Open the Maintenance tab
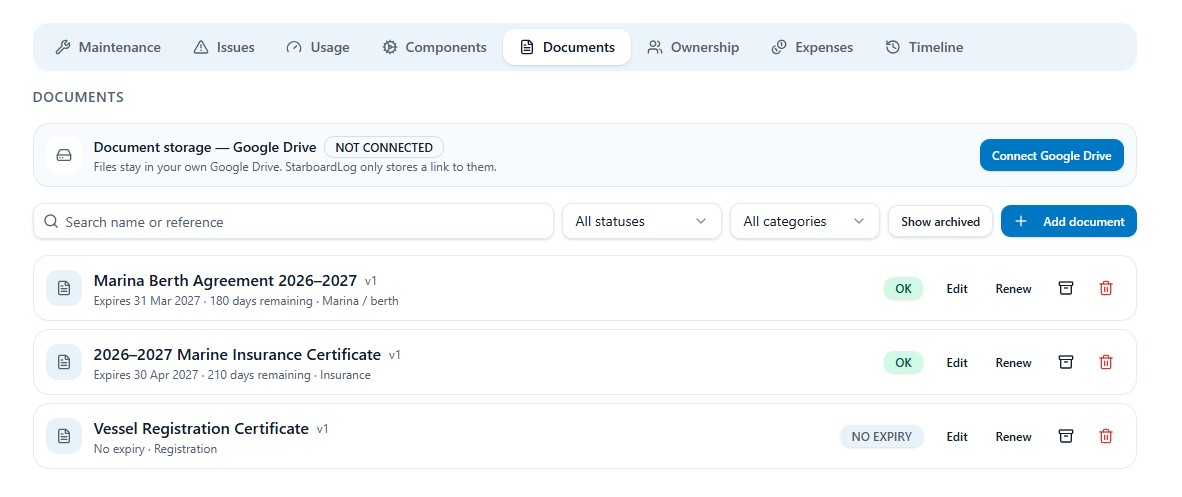 (x=109, y=48)
